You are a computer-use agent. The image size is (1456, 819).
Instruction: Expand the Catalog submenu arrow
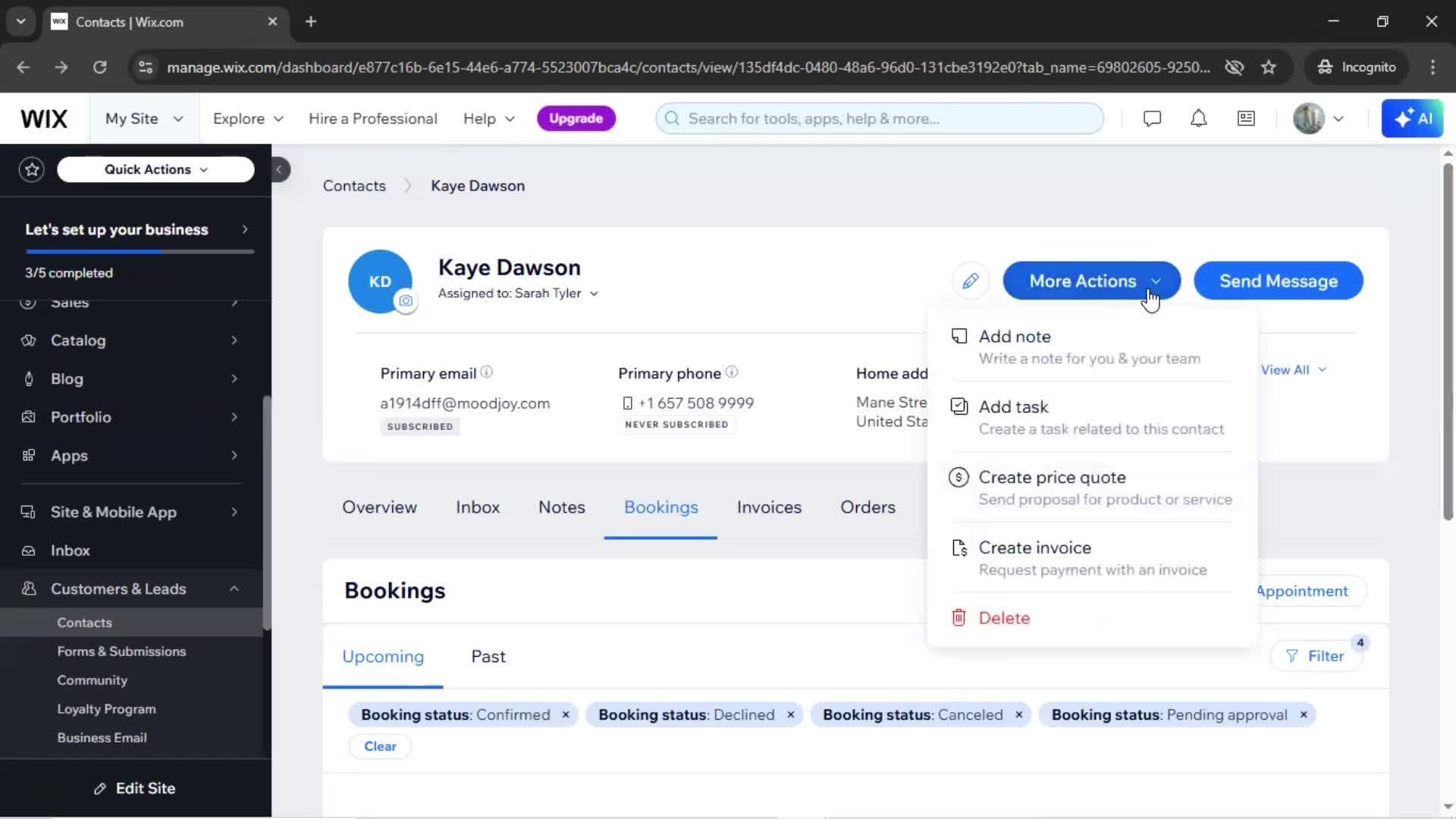(234, 340)
